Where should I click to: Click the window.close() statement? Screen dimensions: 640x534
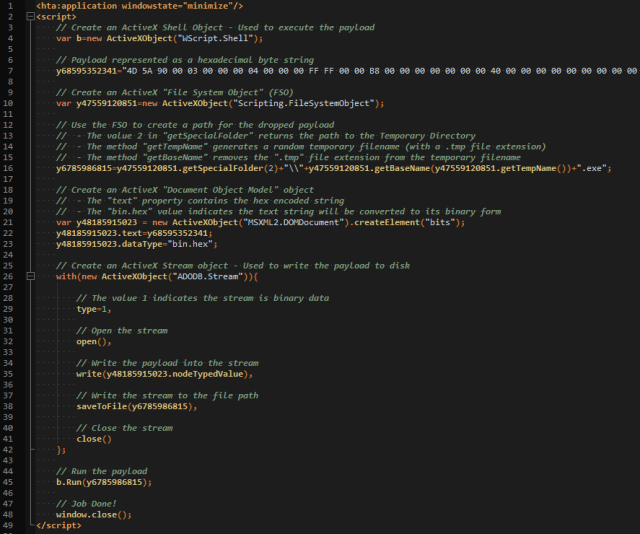pyautogui.click(x=94, y=514)
